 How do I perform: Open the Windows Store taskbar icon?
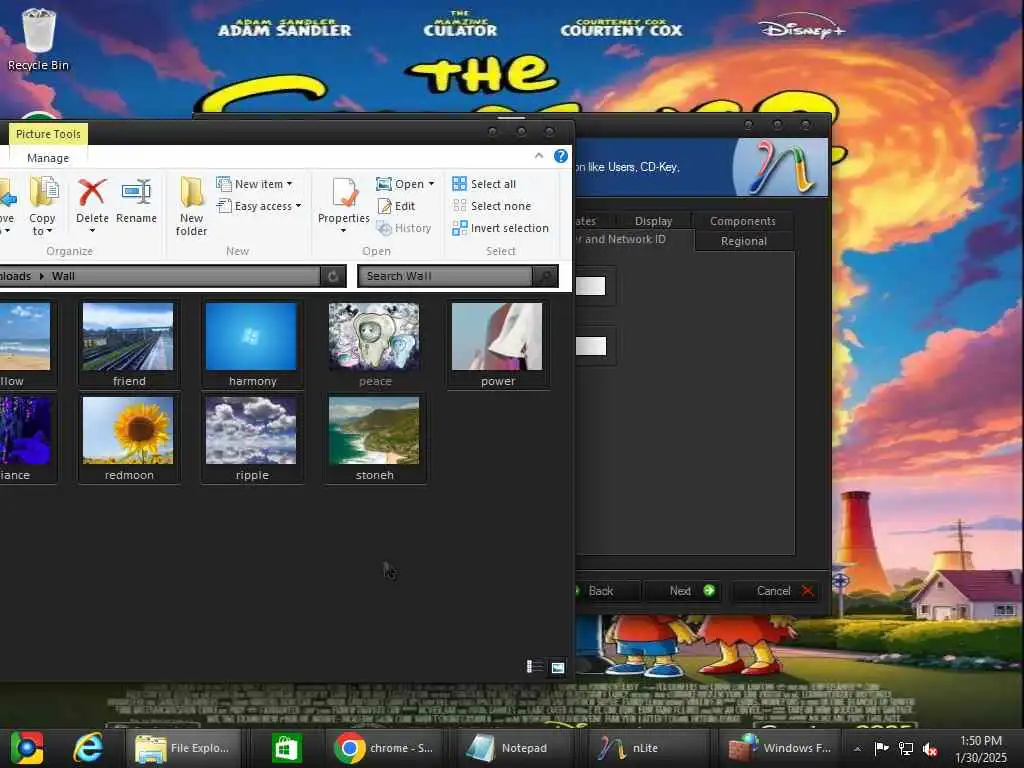286,748
